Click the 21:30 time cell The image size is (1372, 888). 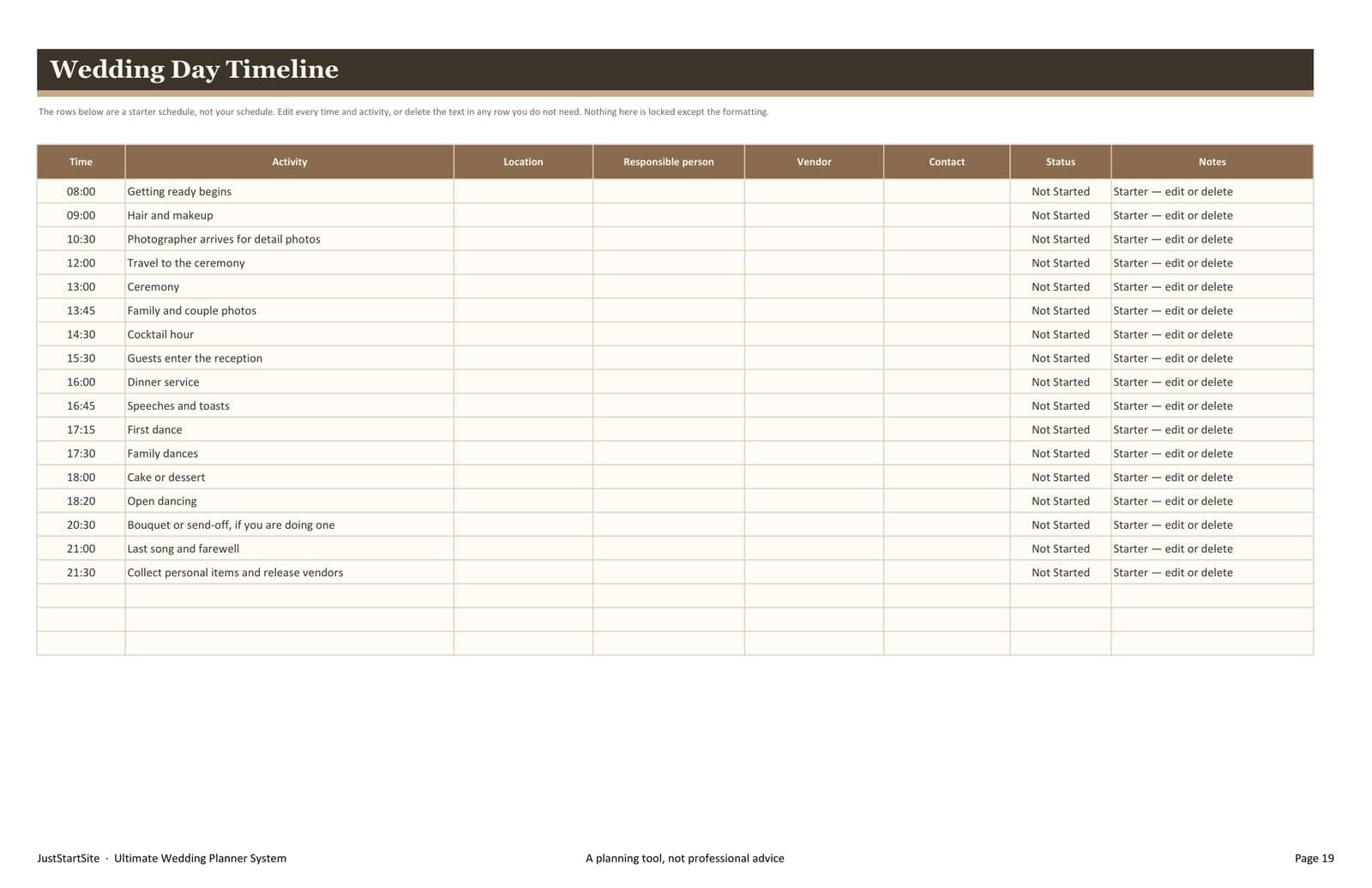click(x=81, y=573)
